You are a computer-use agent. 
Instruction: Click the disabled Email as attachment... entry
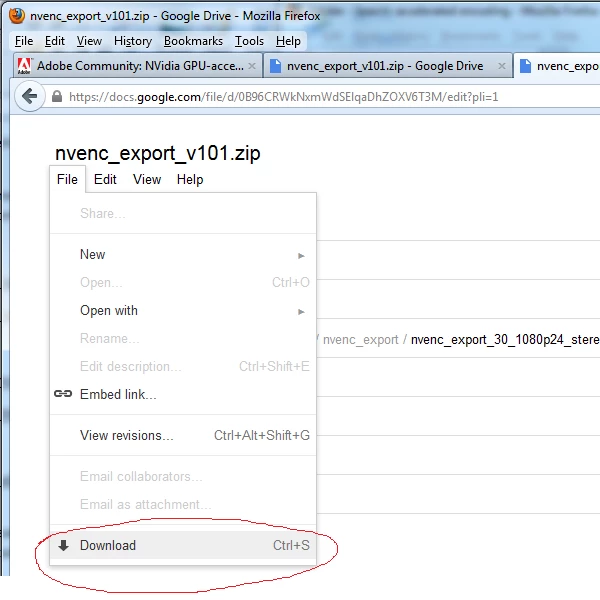click(183, 504)
